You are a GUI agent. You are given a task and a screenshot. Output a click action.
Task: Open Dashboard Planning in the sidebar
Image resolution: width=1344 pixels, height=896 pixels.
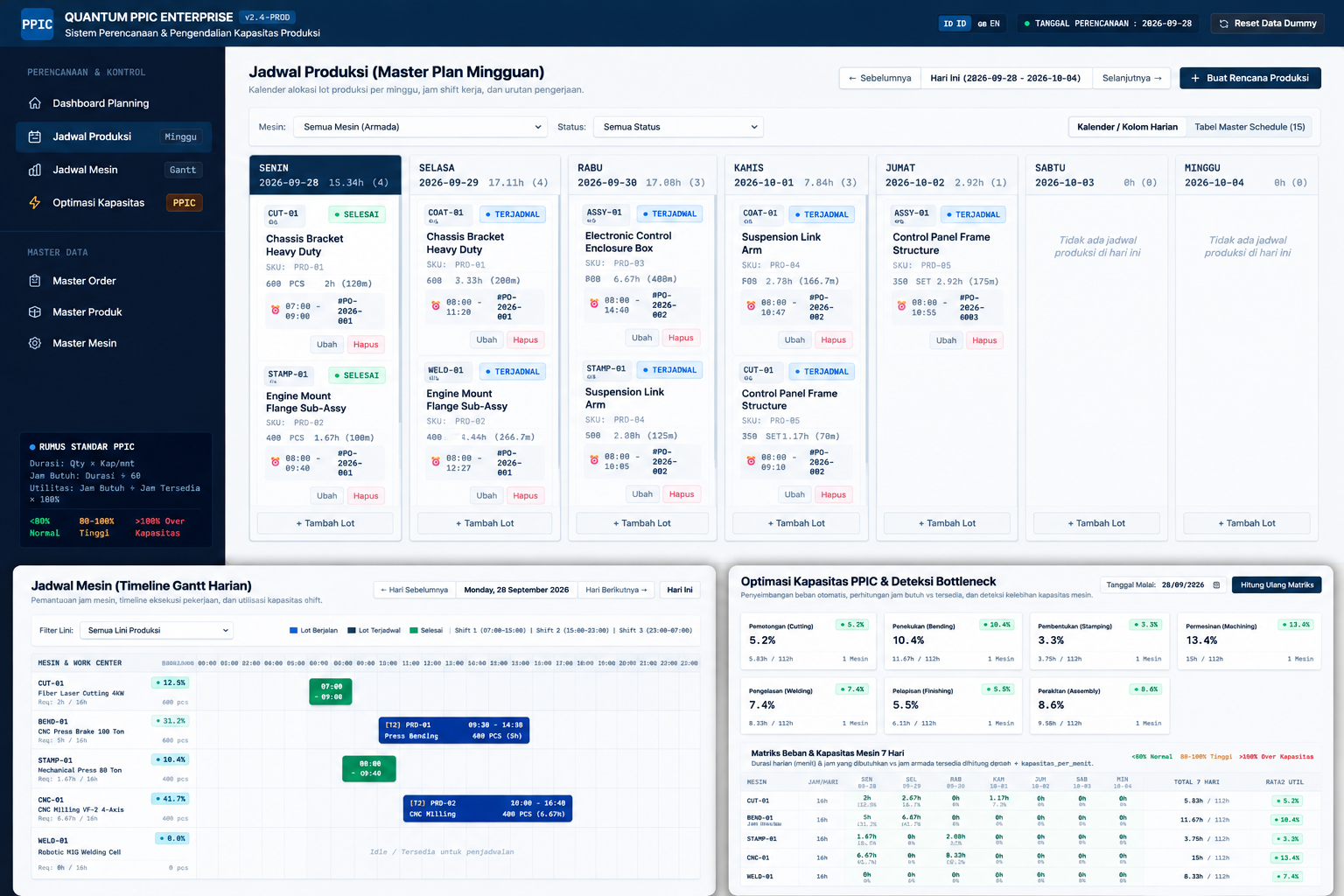click(114, 103)
